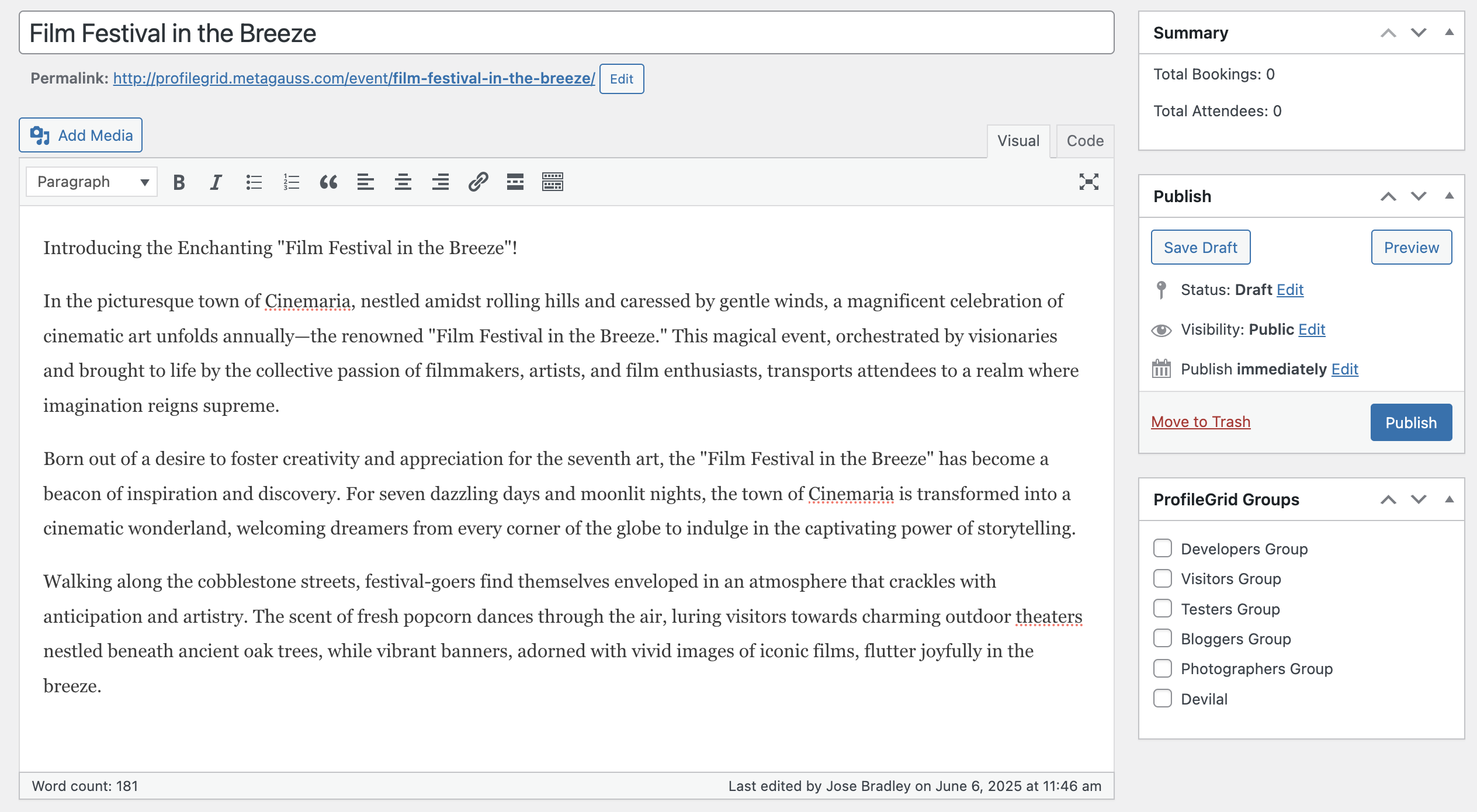Select the Visual editor tab
The image size is (1477, 812).
(x=1018, y=141)
